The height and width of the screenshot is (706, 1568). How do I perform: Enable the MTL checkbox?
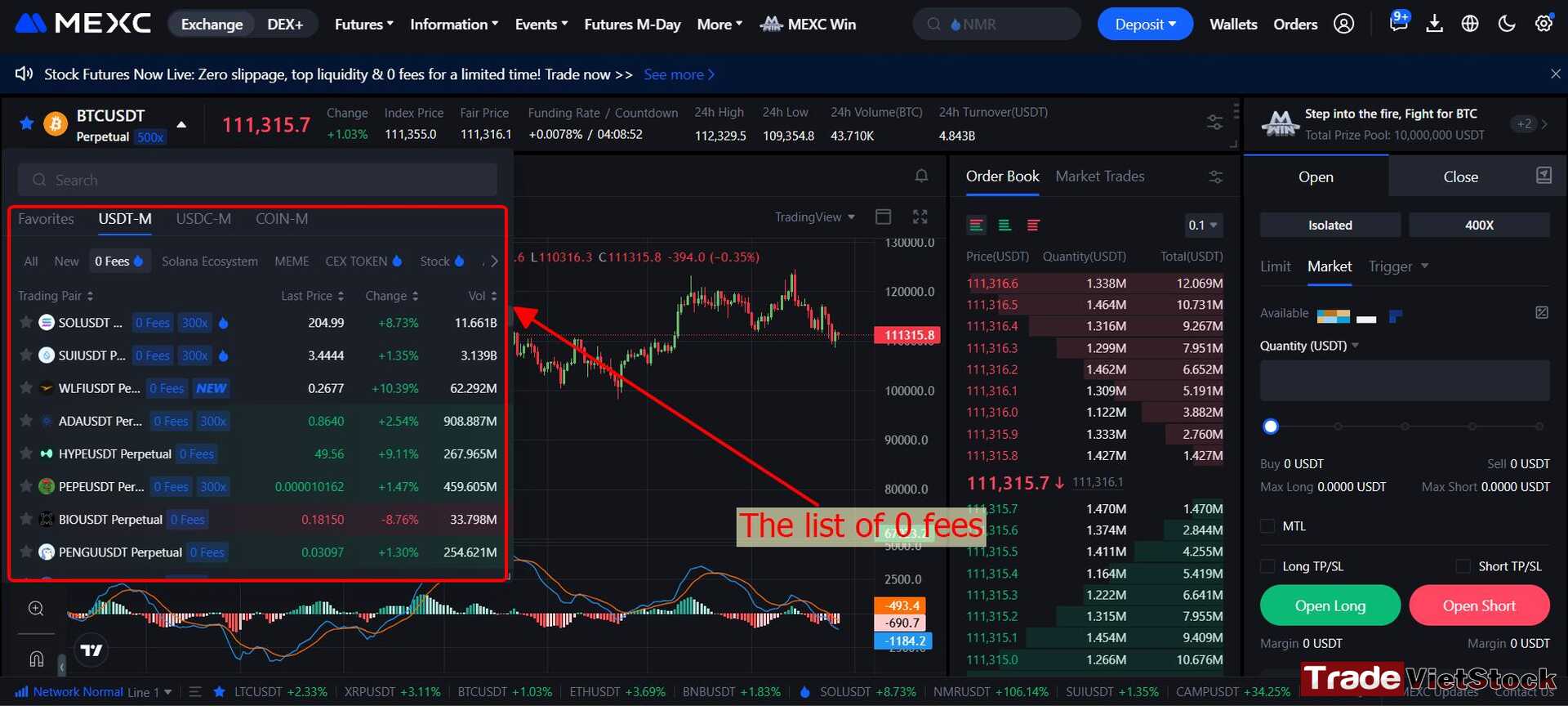1267,526
